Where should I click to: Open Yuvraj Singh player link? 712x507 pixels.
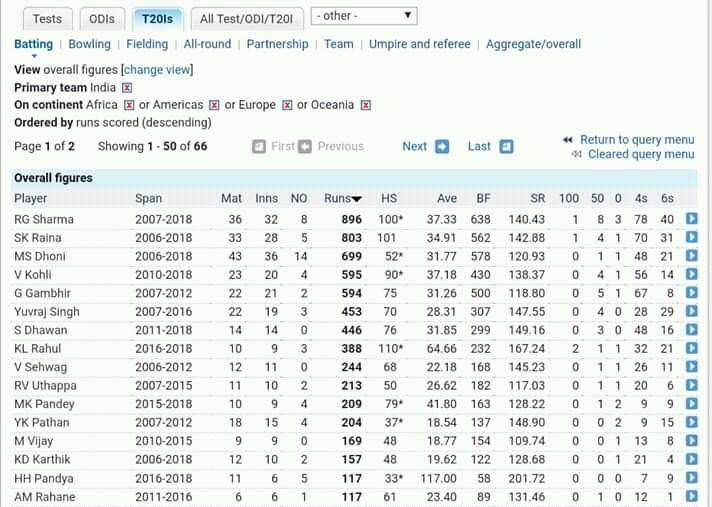pyautogui.click(x=47, y=312)
